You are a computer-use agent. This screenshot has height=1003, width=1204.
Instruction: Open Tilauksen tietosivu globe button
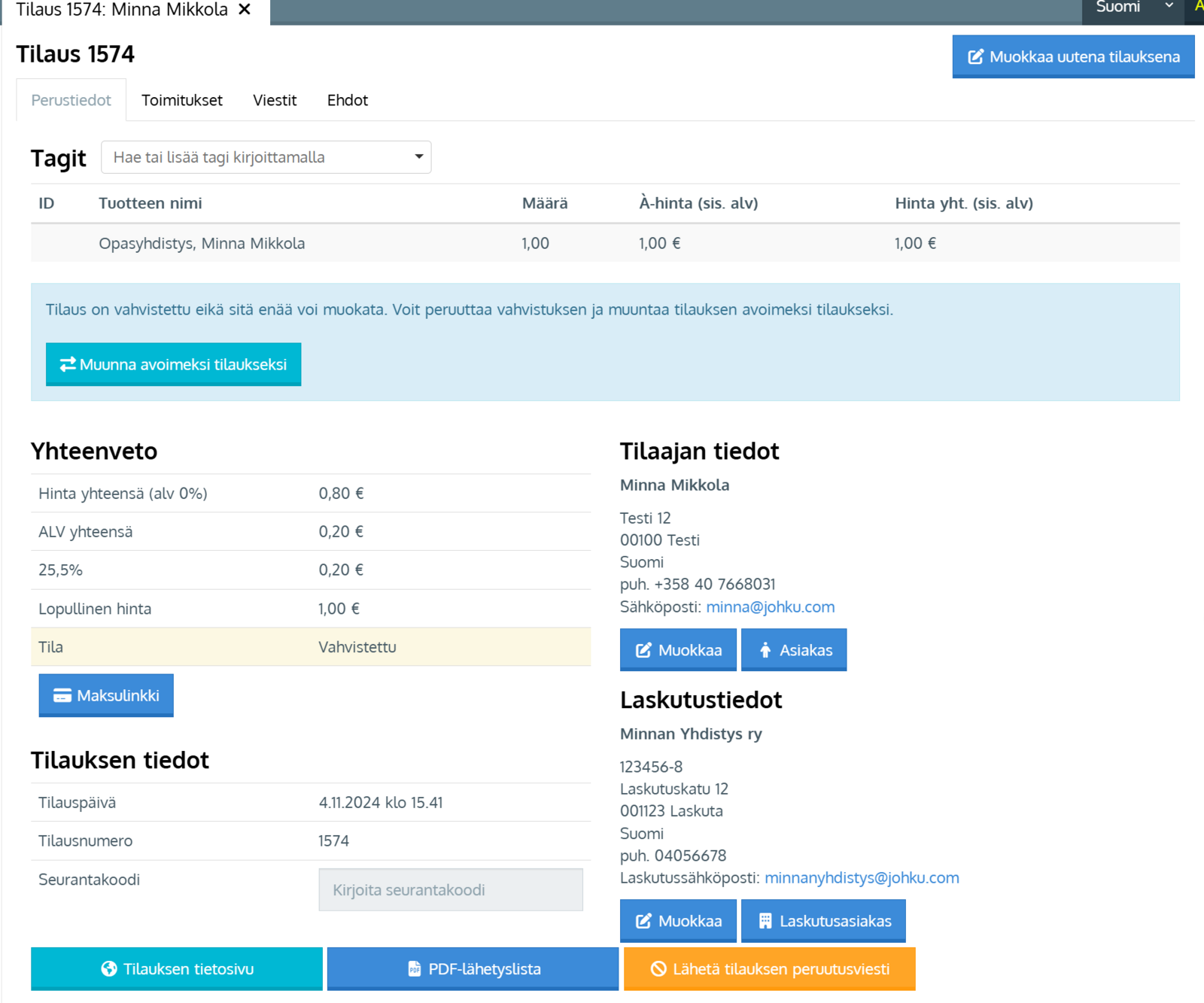tap(176, 968)
